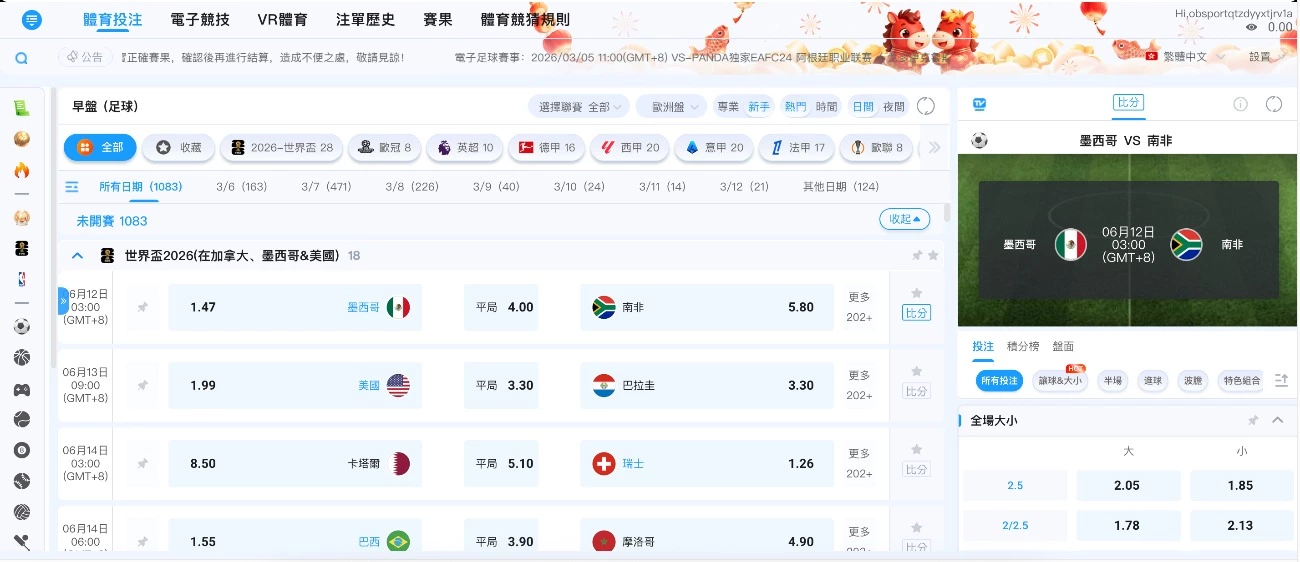
Task: Pin the World Cup 2026 league header
Action: [917, 256]
